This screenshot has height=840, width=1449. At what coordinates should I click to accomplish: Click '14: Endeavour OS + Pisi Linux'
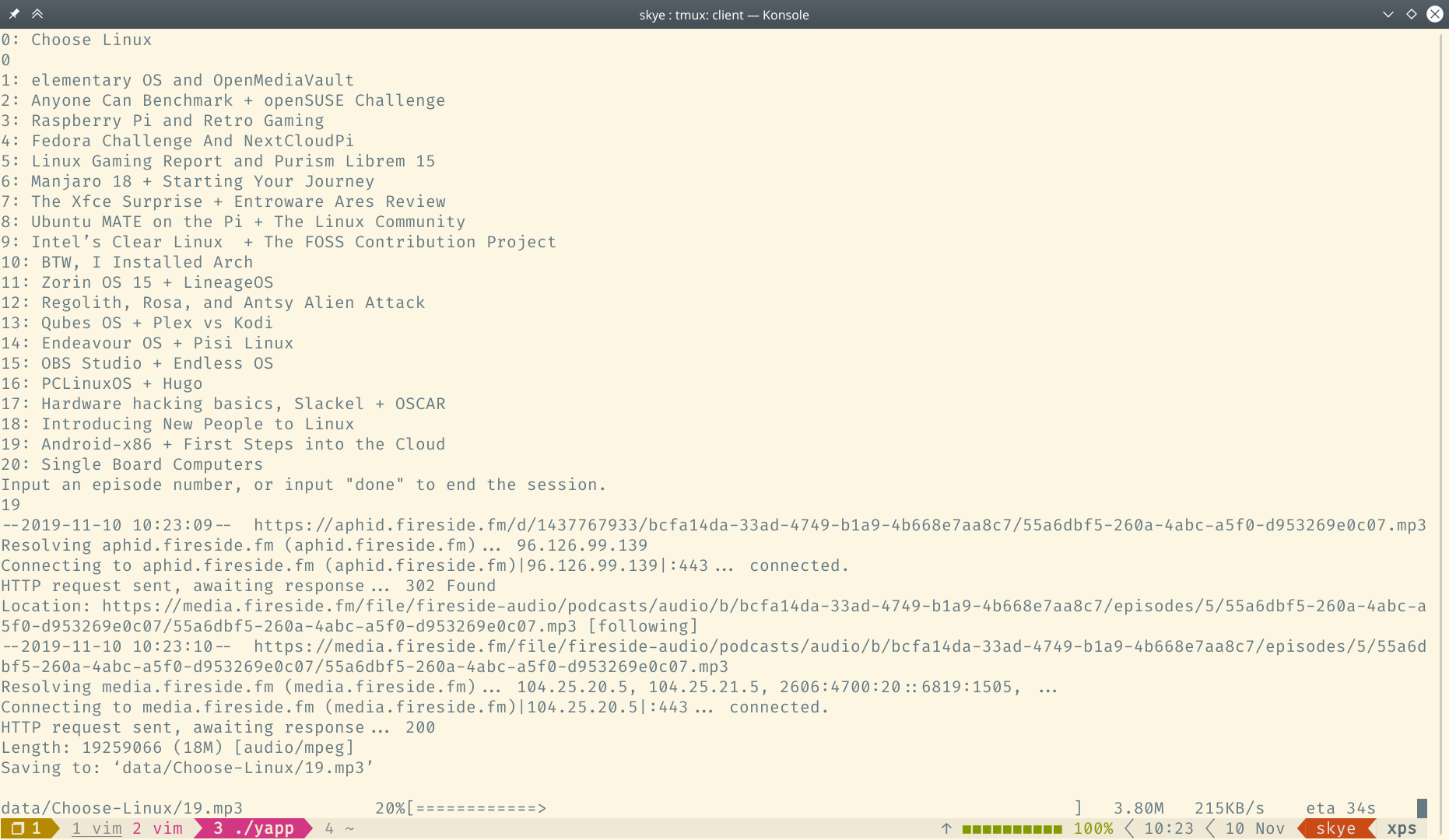click(147, 343)
